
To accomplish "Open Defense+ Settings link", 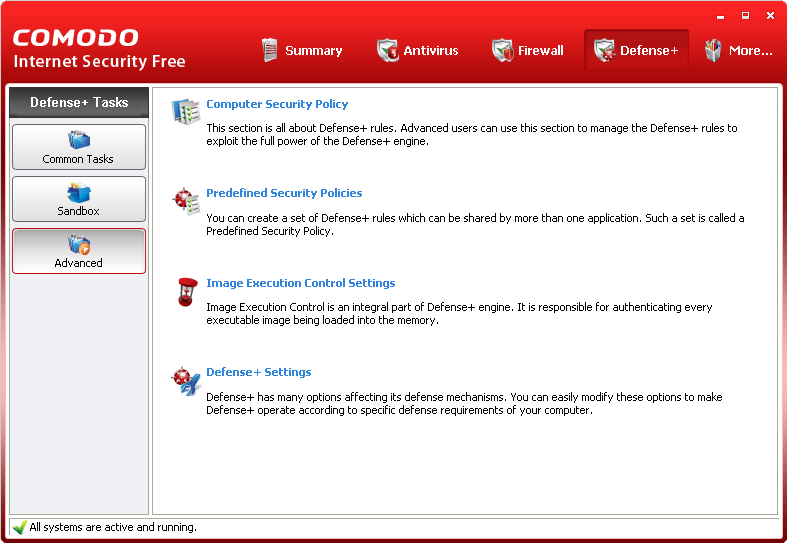I will click(258, 372).
